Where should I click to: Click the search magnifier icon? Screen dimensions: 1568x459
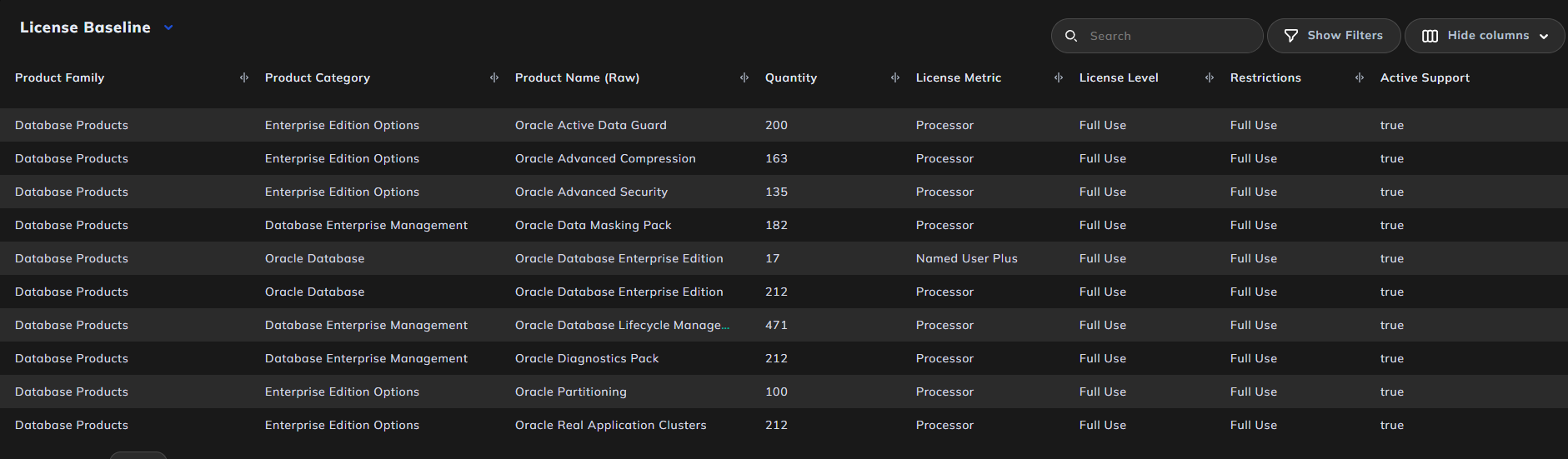point(1071,36)
